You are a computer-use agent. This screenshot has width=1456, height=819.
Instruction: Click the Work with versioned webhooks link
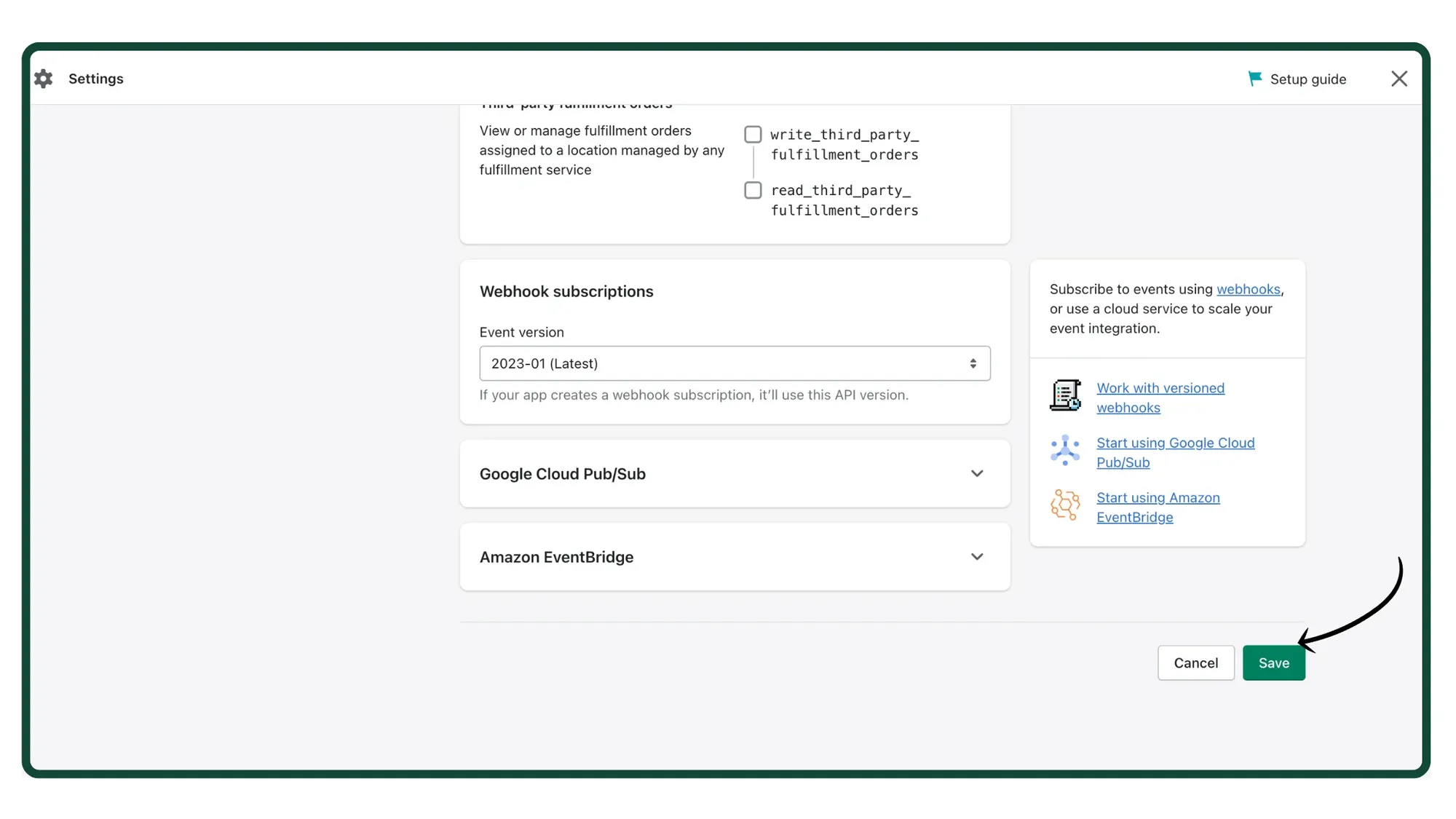[x=1160, y=397]
